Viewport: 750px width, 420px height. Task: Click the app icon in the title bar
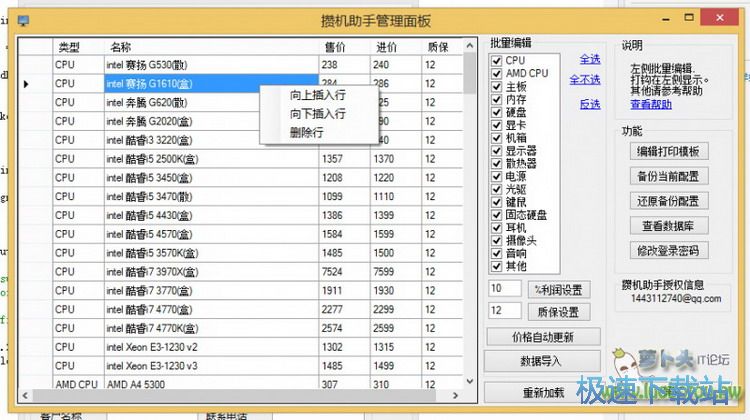pos(23,21)
